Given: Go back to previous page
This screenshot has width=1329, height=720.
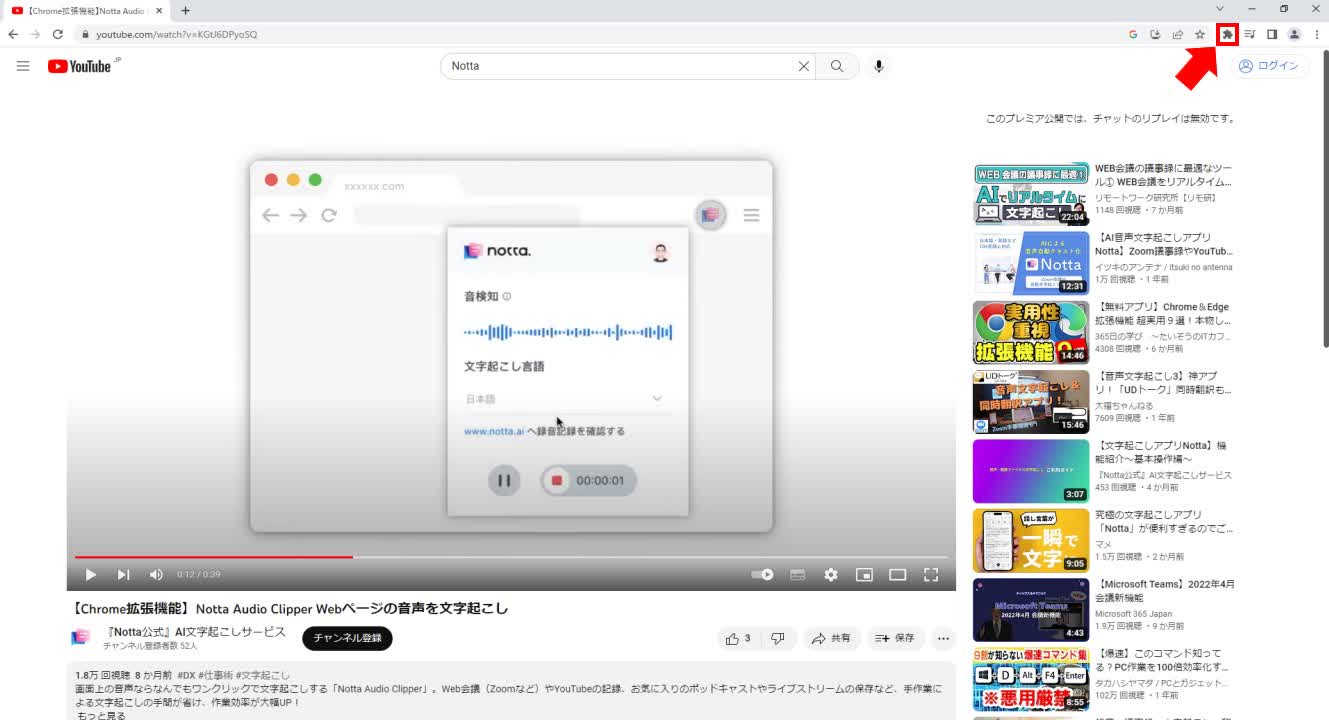Looking at the screenshot, I should click(13, 34).
